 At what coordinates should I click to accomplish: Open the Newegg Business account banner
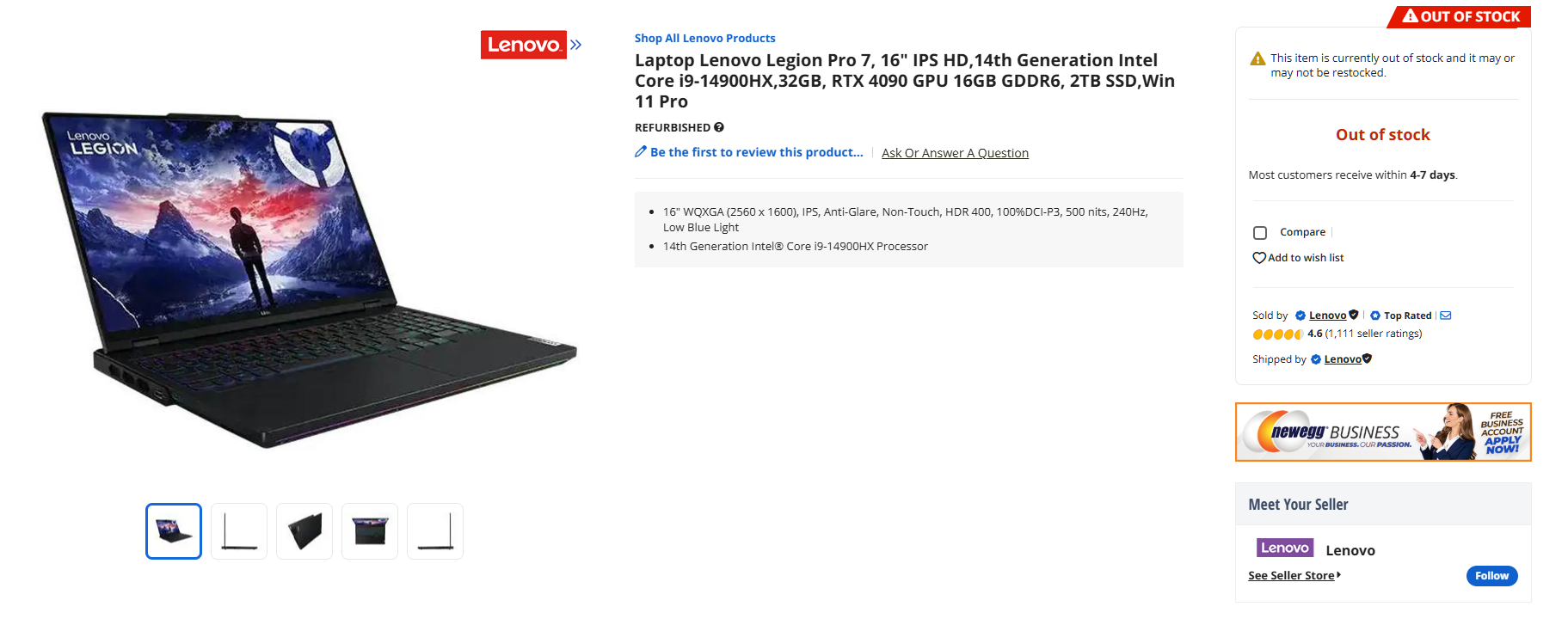coord(1383,432)
